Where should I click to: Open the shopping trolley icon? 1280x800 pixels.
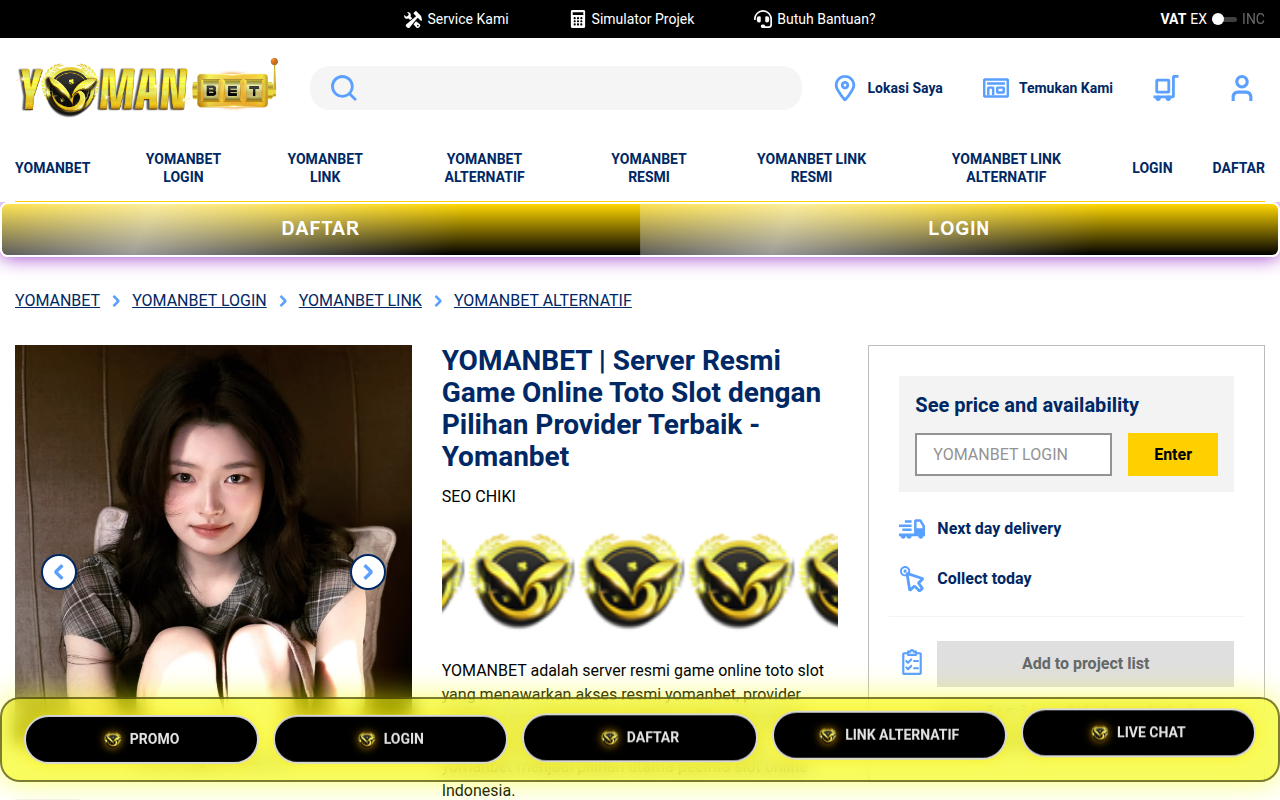pyautogui.click(x=1165, y=88)
